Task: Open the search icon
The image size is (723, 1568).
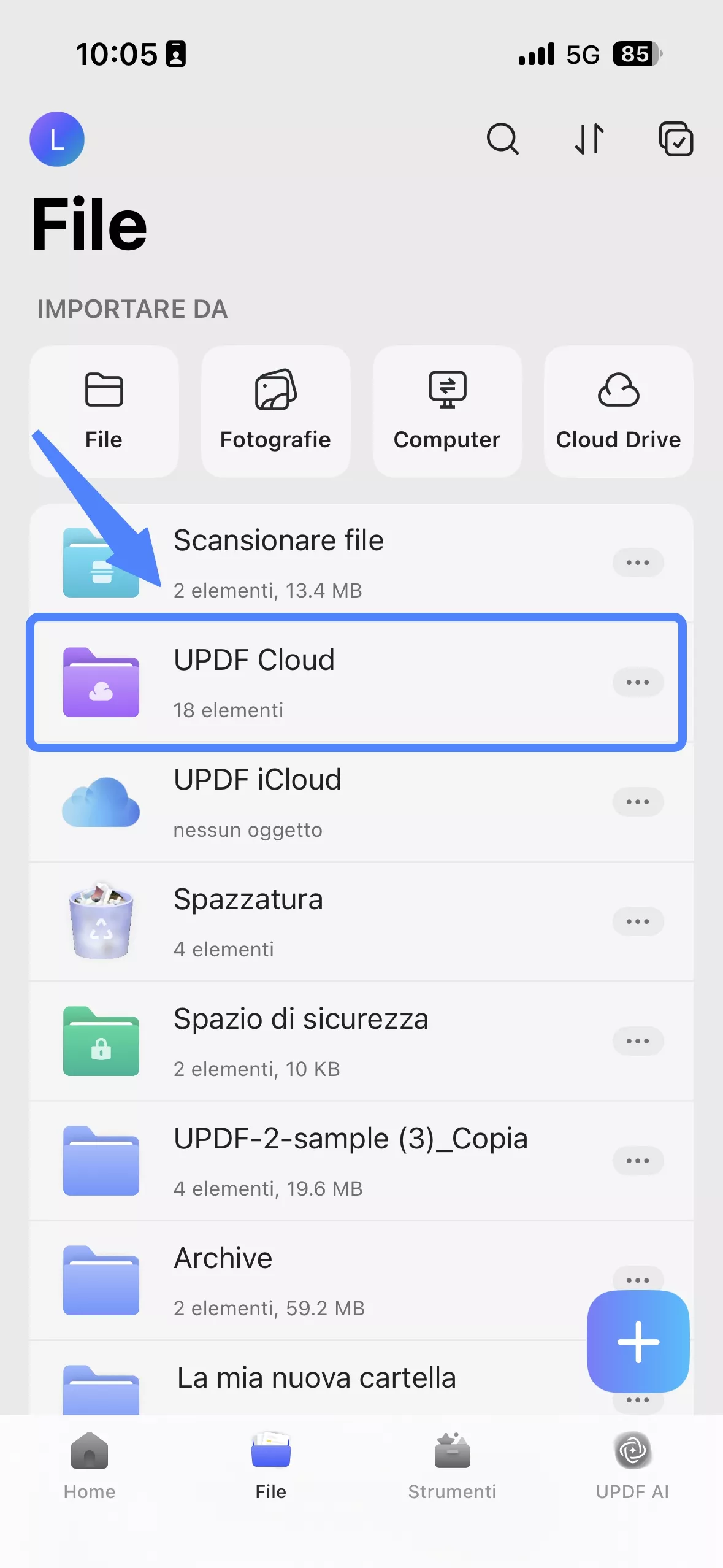Action: pos(503,139)
